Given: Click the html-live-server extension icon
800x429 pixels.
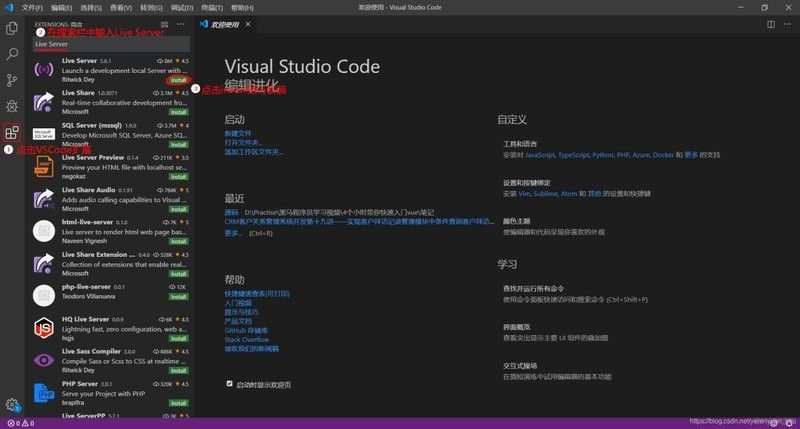Looking at the screenshot, I should [x=44, y=231].
